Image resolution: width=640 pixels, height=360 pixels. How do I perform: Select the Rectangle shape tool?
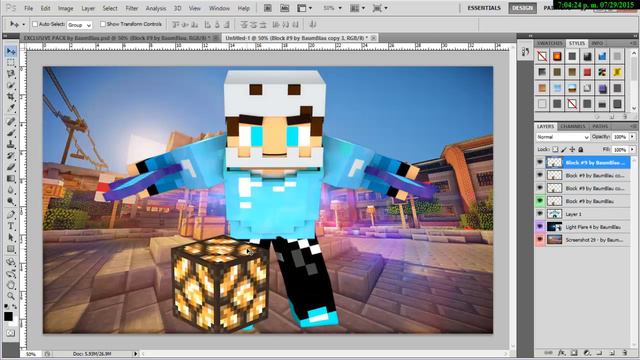click(x=11, y=249)
